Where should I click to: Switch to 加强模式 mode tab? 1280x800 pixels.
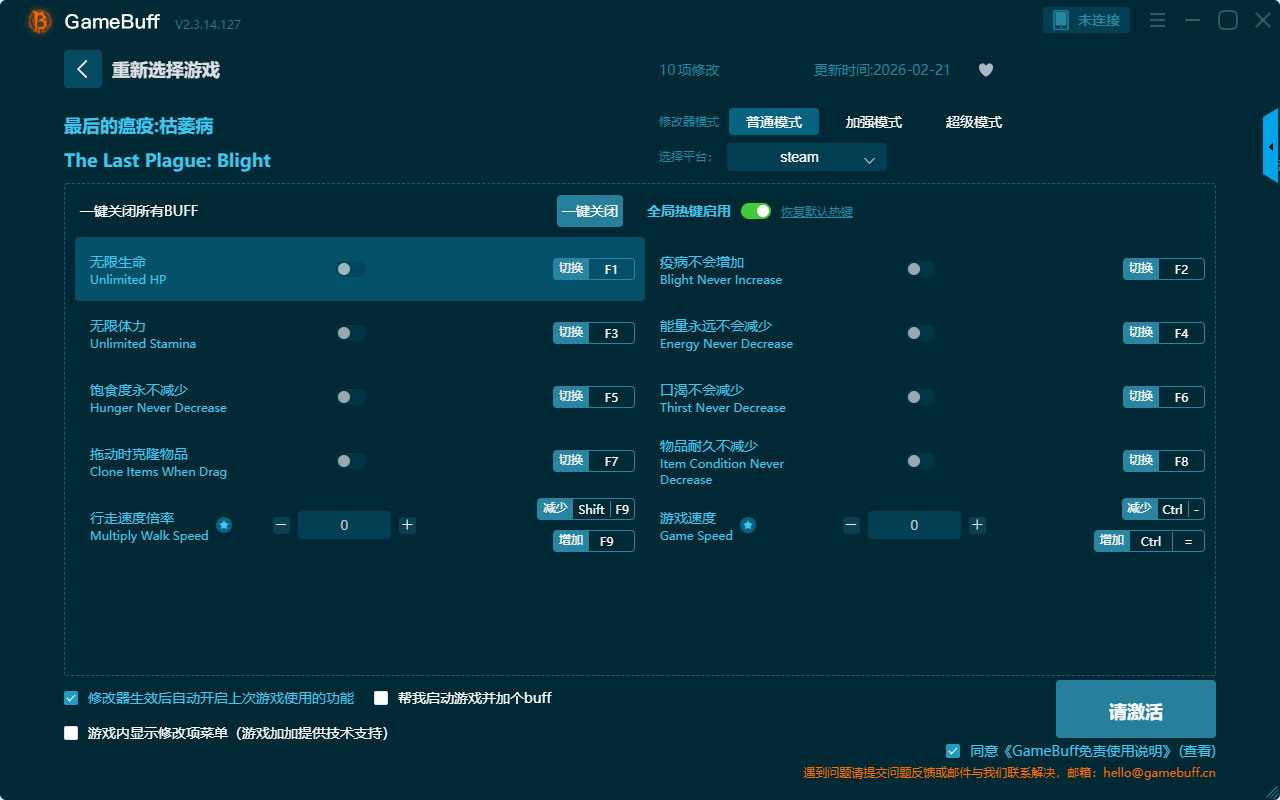[x=873, y=122]
